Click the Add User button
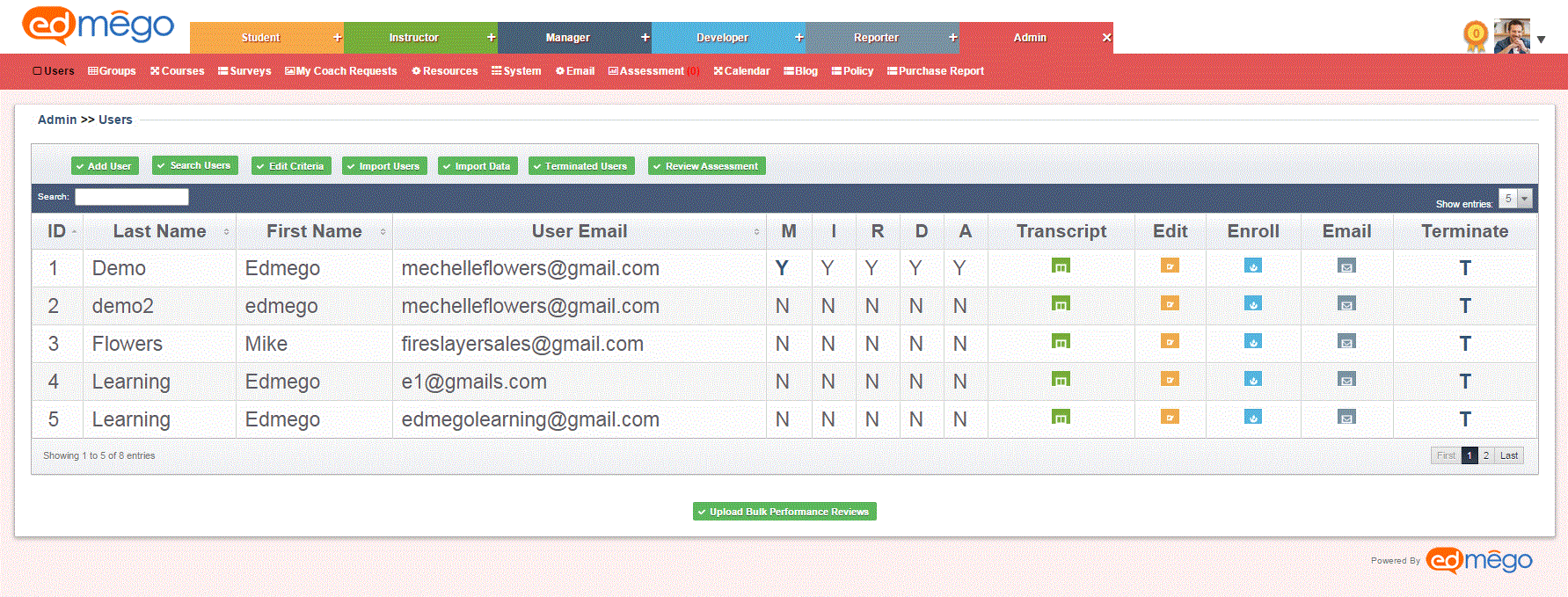 point(105,166)
